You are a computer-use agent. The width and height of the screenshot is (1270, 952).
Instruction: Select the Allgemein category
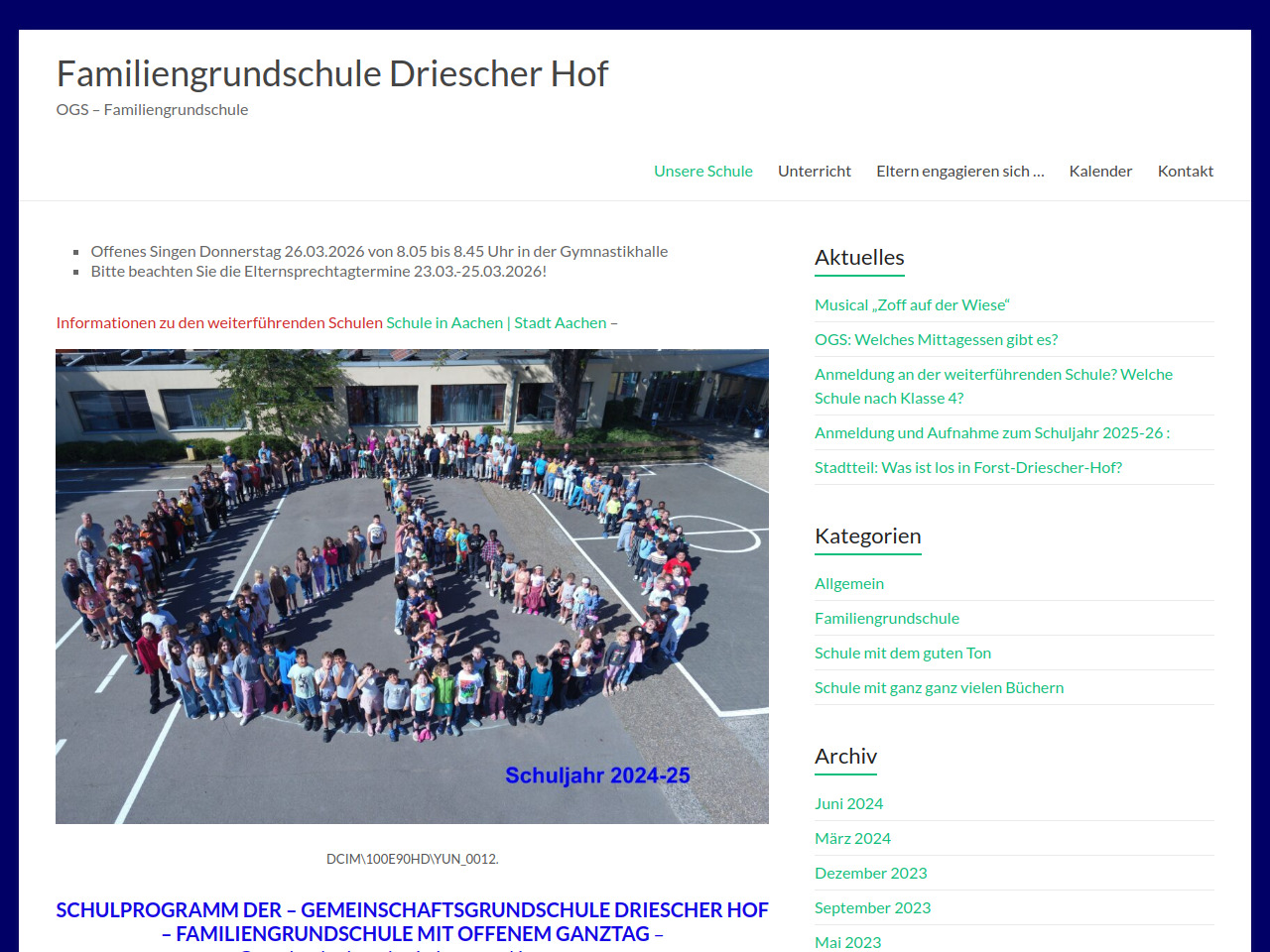848,583
